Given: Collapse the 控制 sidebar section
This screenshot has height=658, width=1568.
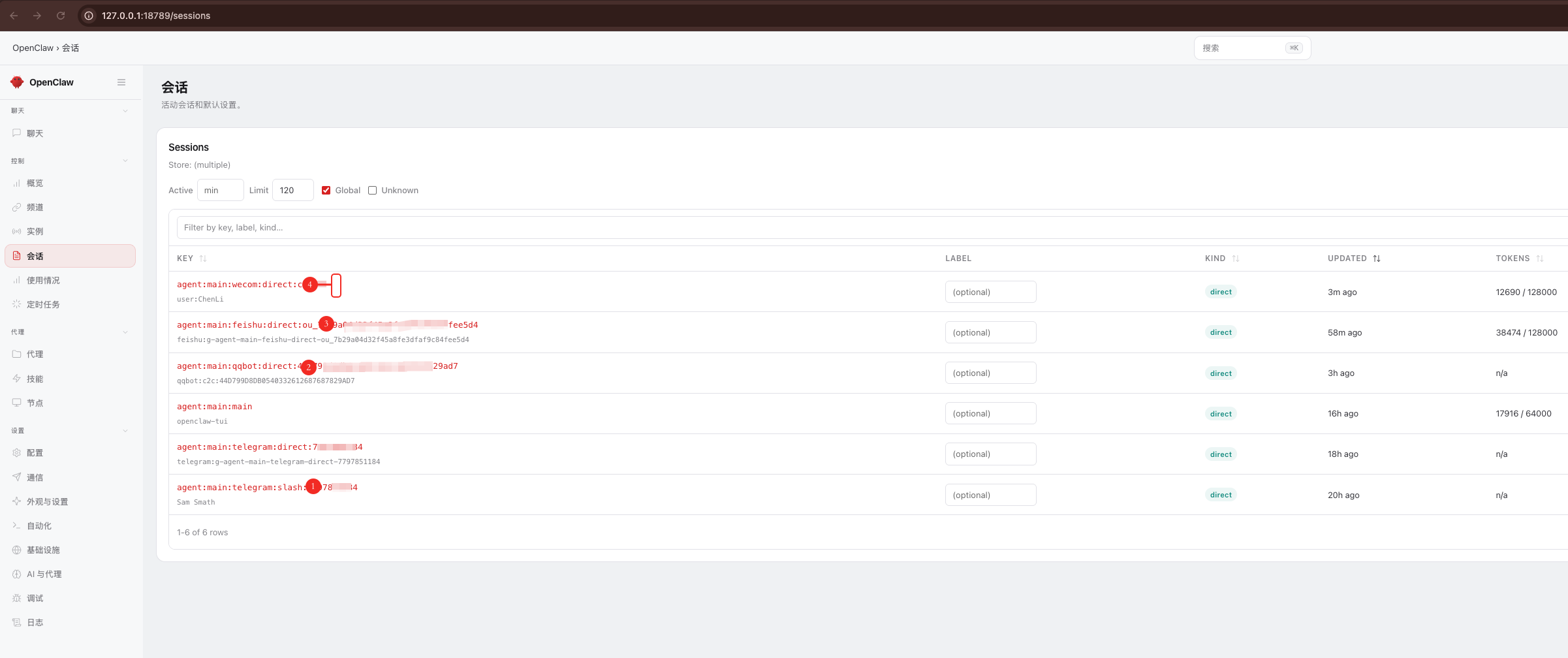Looking at the screenshot, I should (125, 161).
